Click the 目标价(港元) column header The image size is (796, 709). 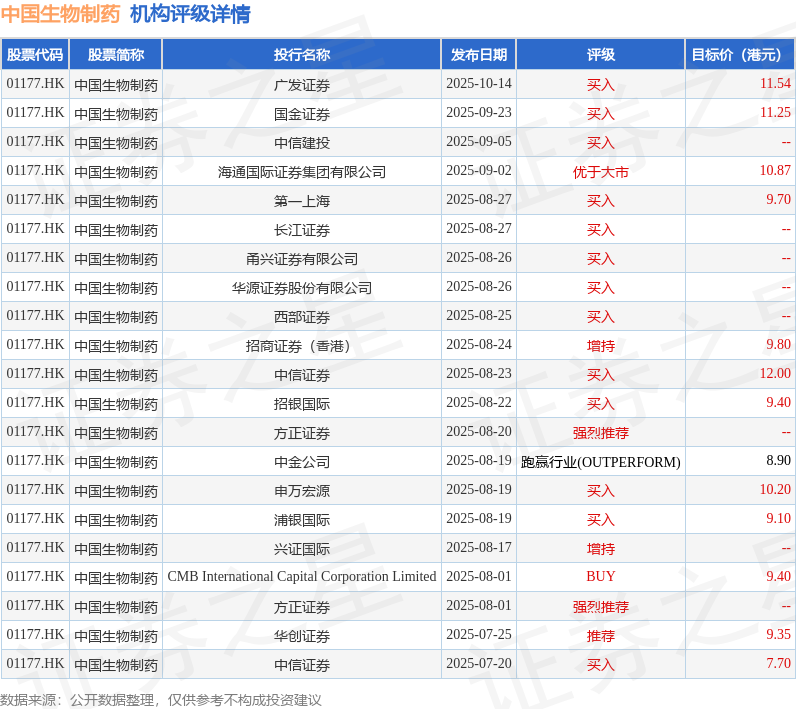click(x=740, y=54)
